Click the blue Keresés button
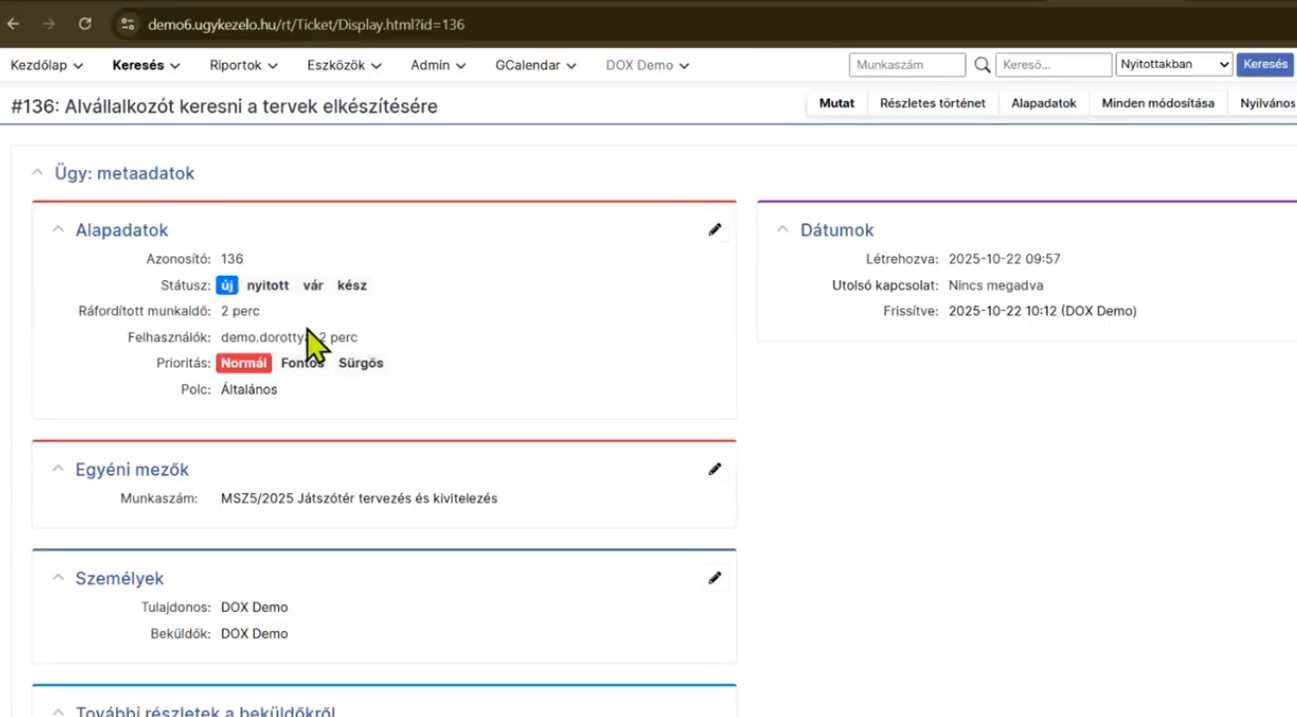This screenshot has height=717, width=1297. (x=1265, y=65)
